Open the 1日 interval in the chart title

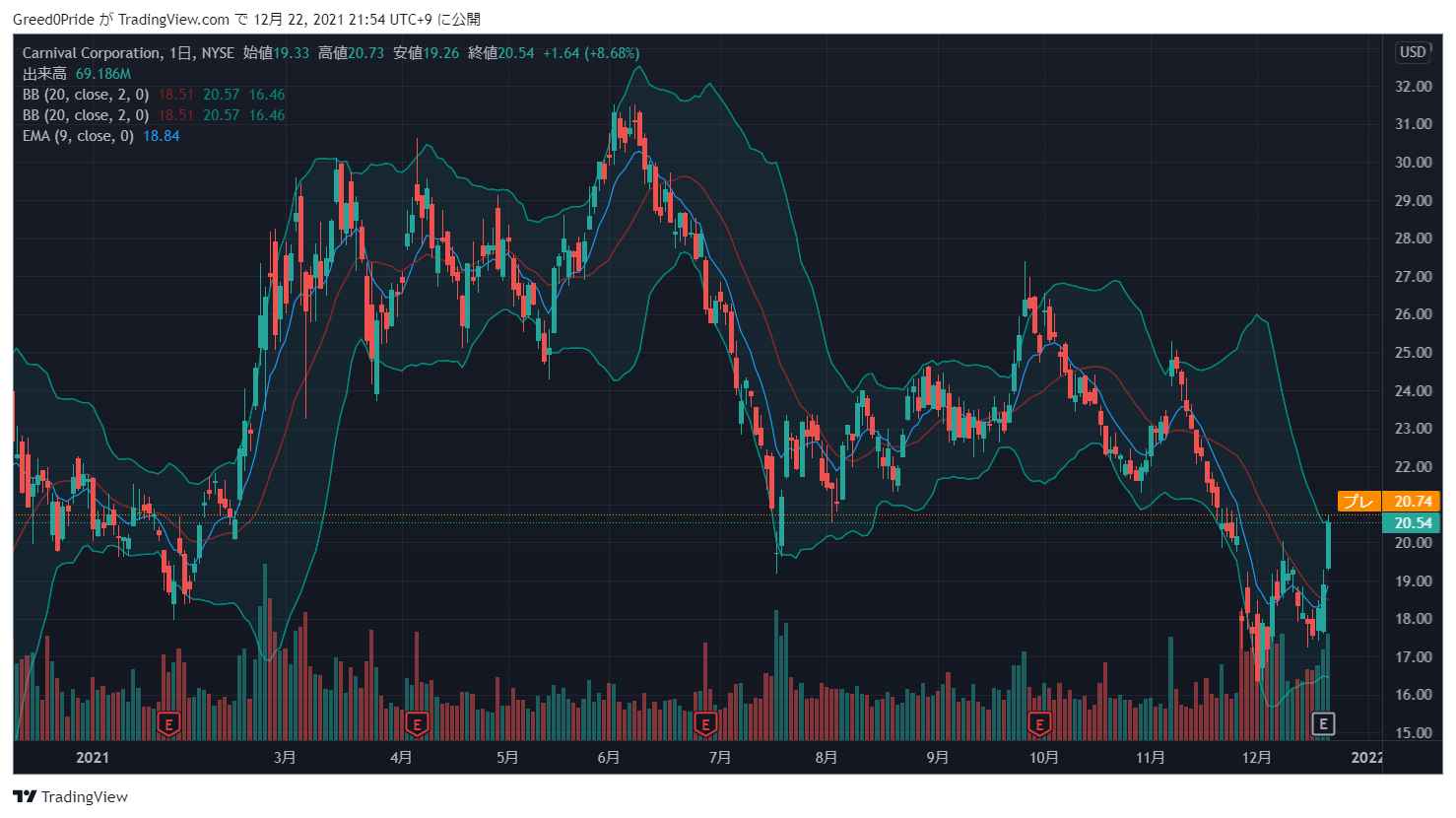[x=180, y=53]
